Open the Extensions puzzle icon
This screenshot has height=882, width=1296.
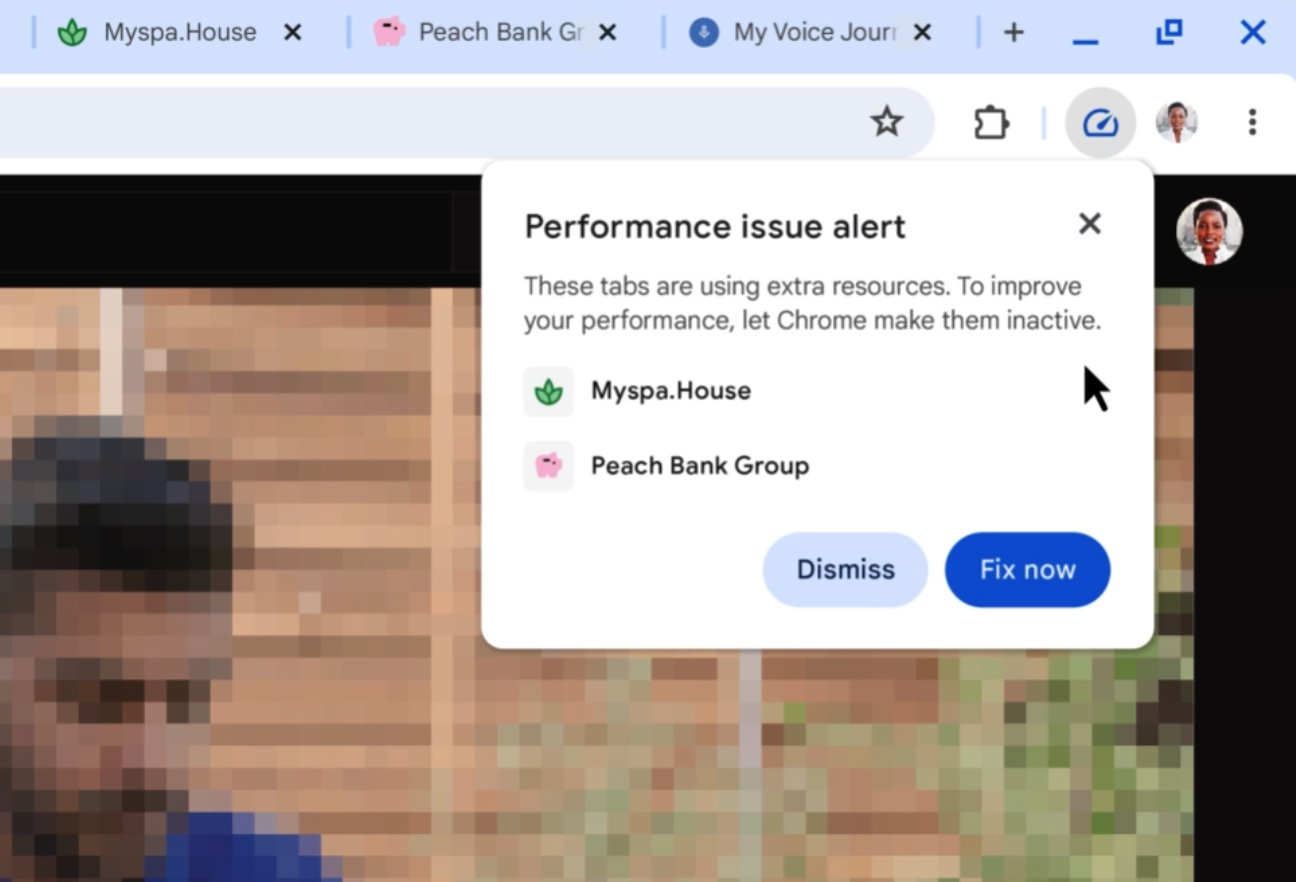coord(990,123)
